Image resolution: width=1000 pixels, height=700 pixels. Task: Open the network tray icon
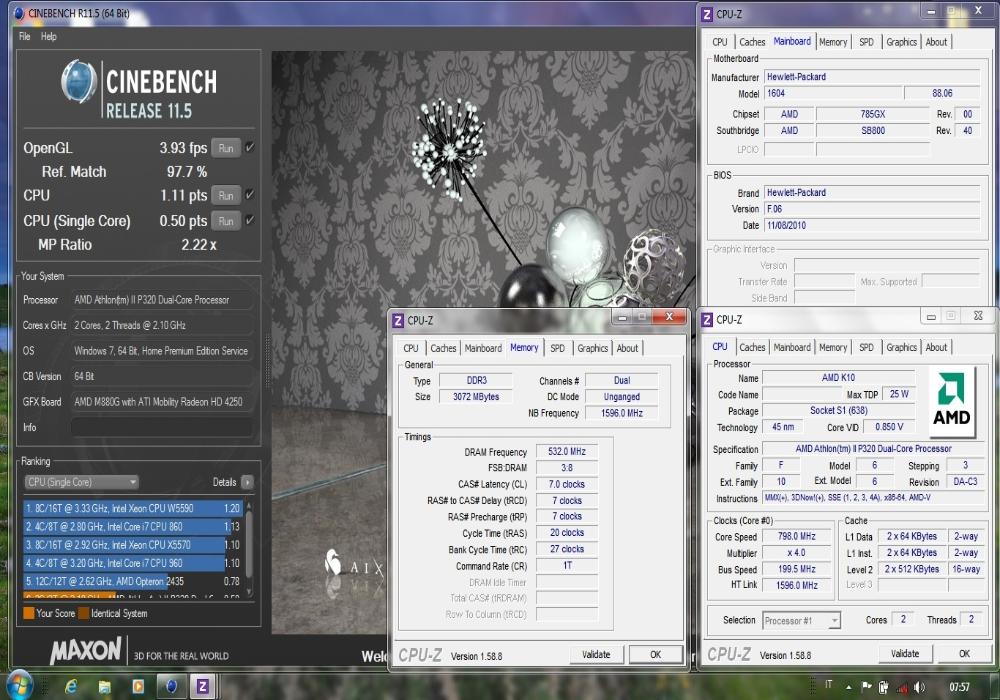[x=902, y=687]
